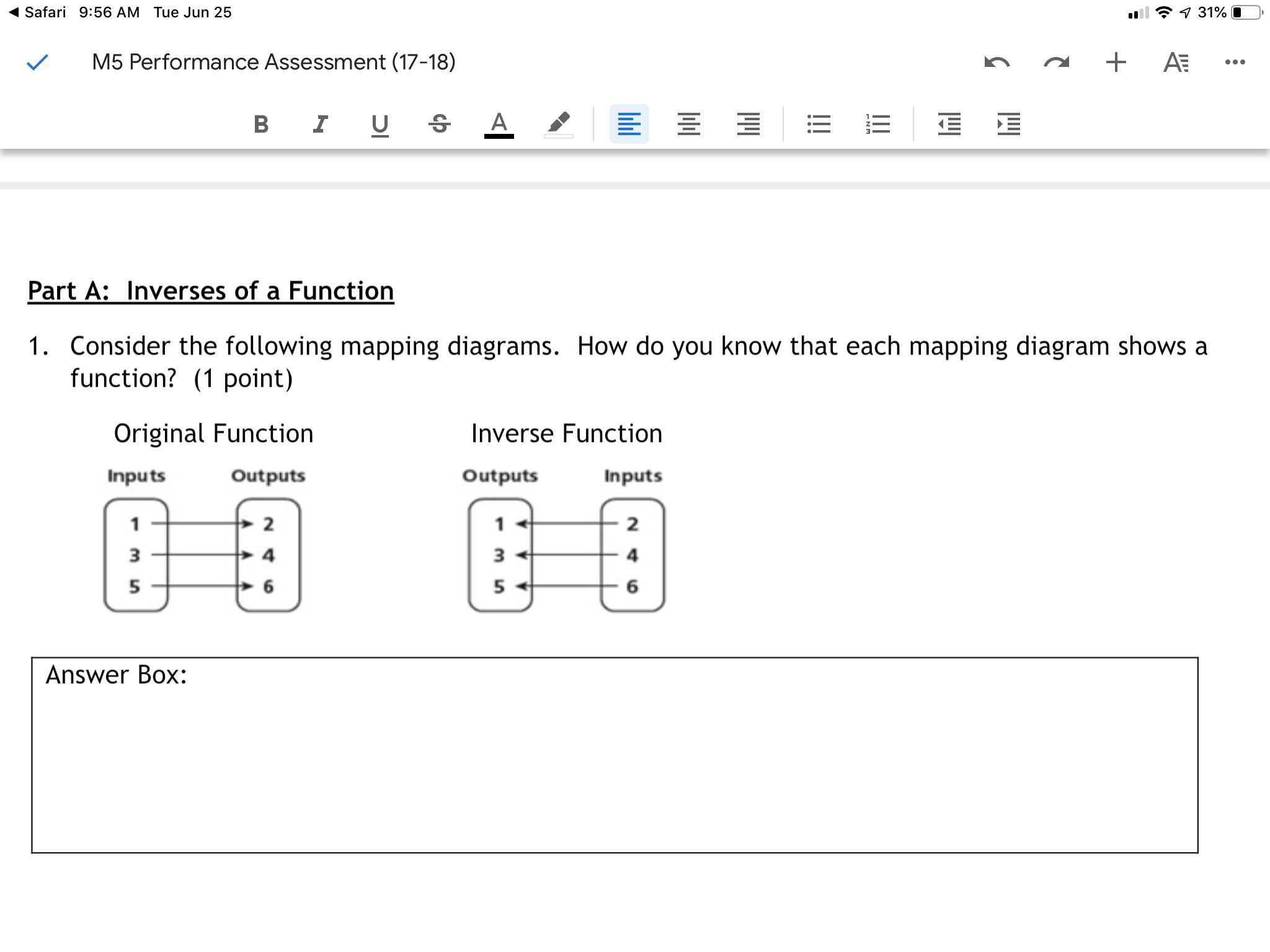Undo the last edit
Image resolution: width=1270 pixels, height=952 pixels.
(x=997, y=62)
